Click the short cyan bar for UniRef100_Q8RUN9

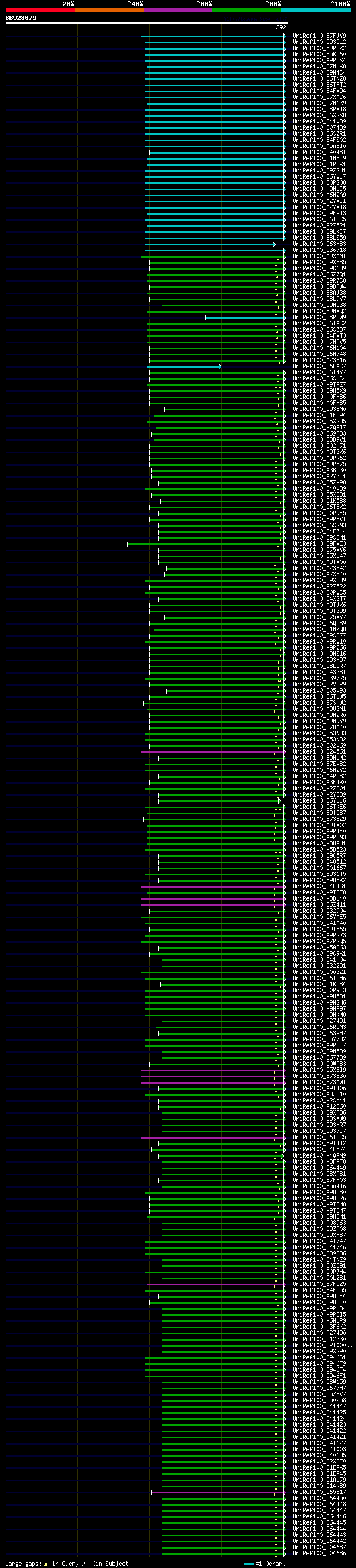pos(246,318)
